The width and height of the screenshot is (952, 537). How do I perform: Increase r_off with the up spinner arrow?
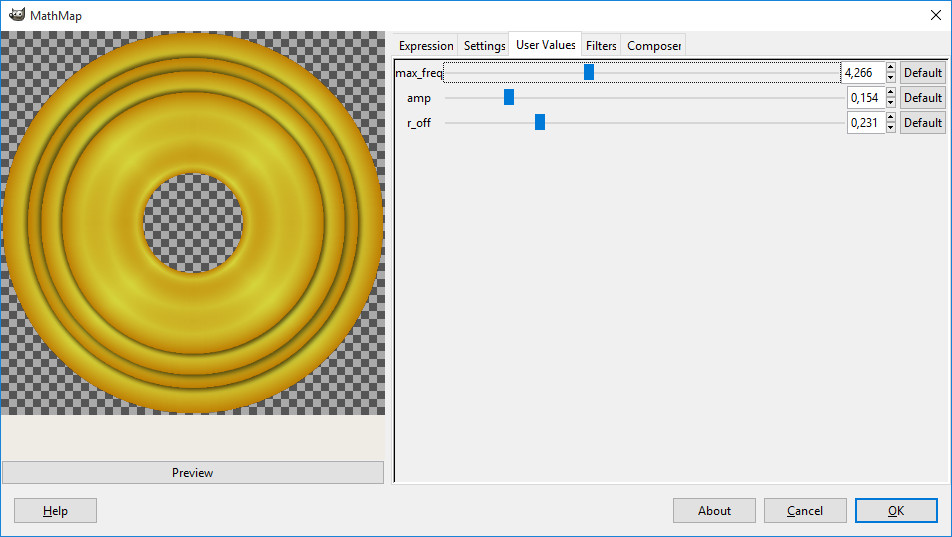pos(891,118)
